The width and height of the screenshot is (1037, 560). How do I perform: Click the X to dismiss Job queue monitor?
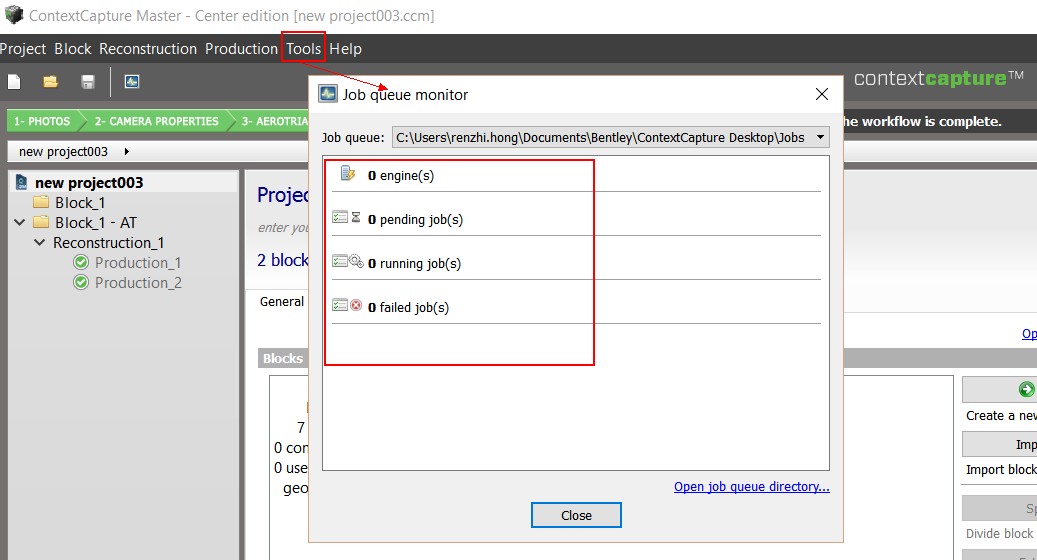coord(821,94)
